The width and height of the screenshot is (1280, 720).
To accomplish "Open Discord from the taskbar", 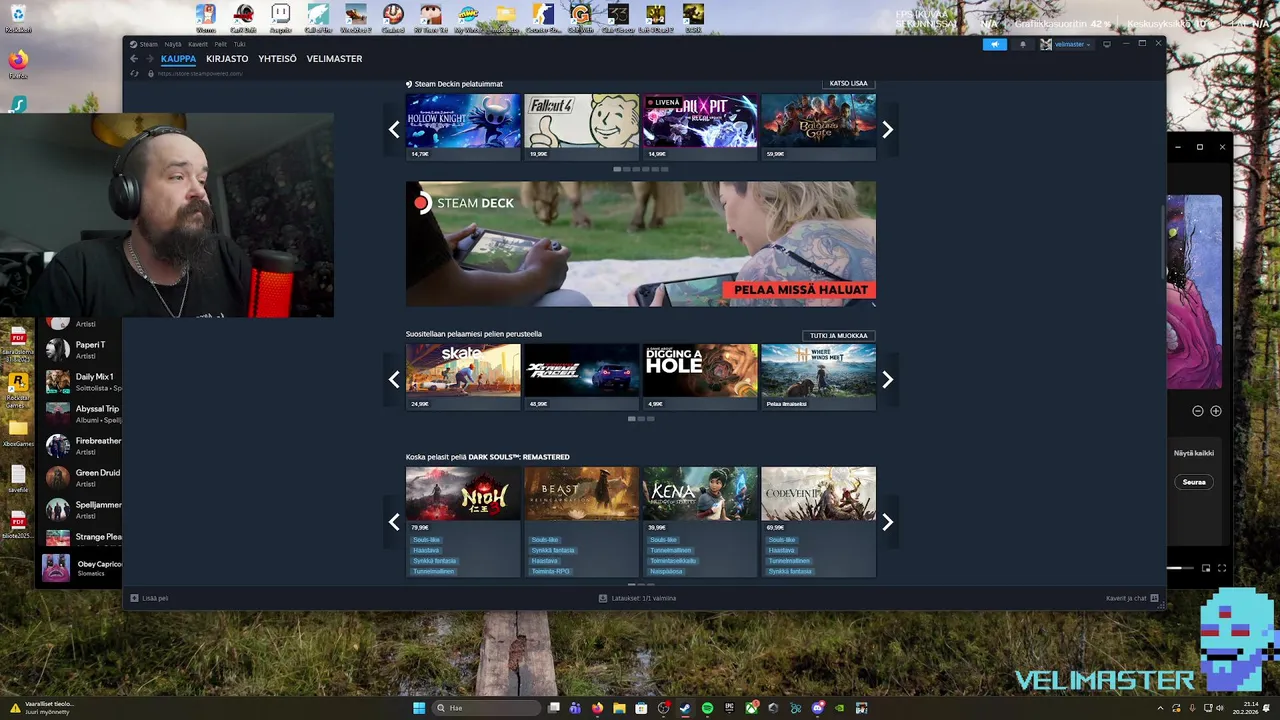I will click(817, 708).
